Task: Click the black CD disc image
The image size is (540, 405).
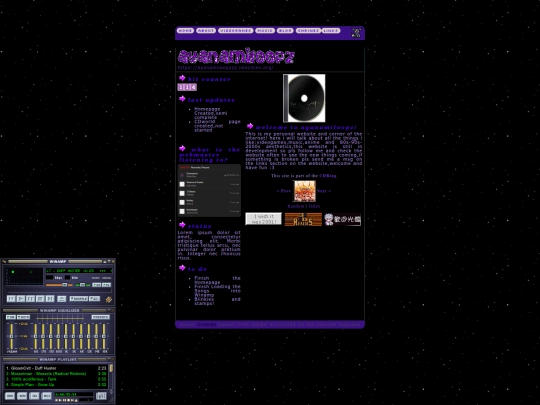Action: (304, 98)
